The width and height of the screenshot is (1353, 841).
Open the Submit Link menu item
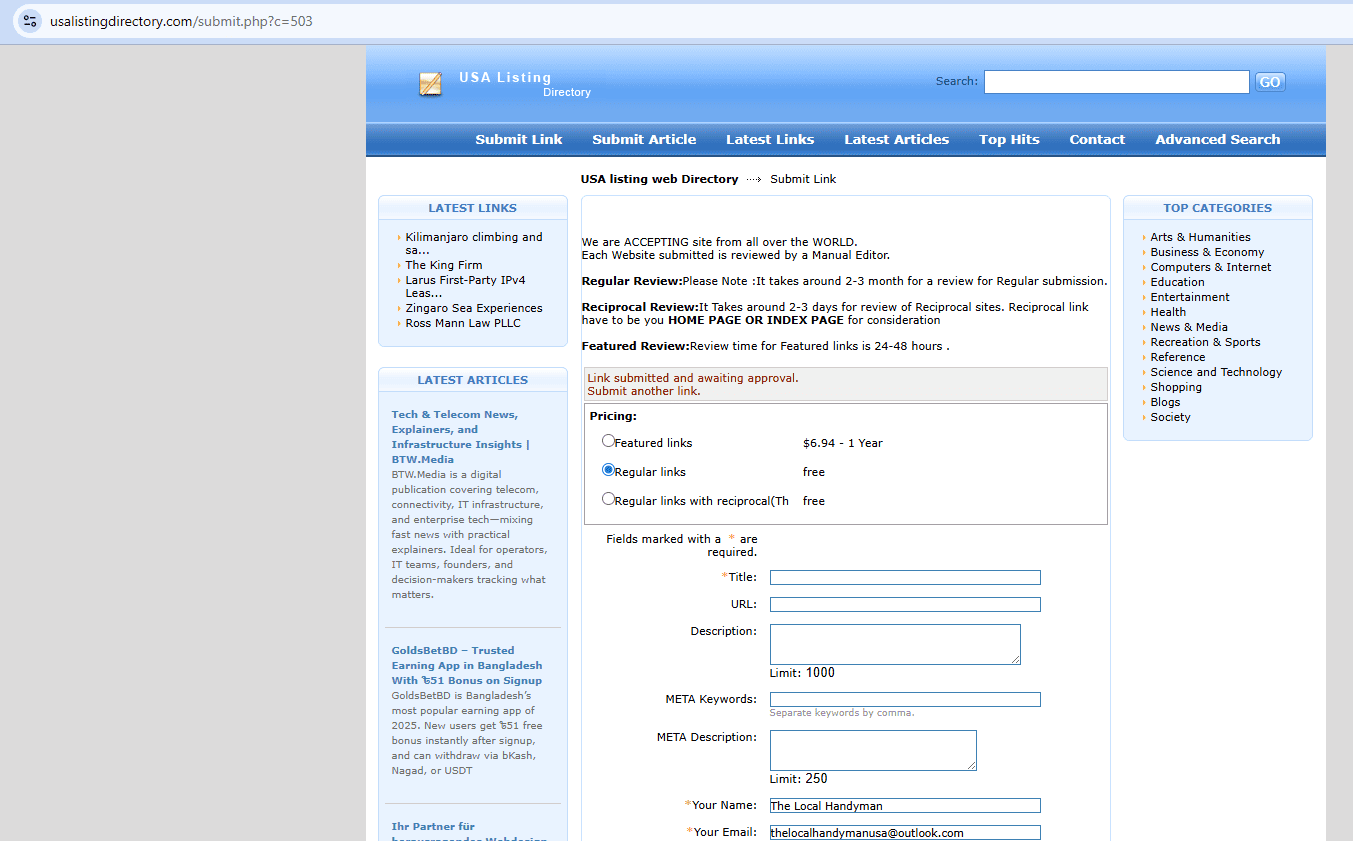coord(518,140)
